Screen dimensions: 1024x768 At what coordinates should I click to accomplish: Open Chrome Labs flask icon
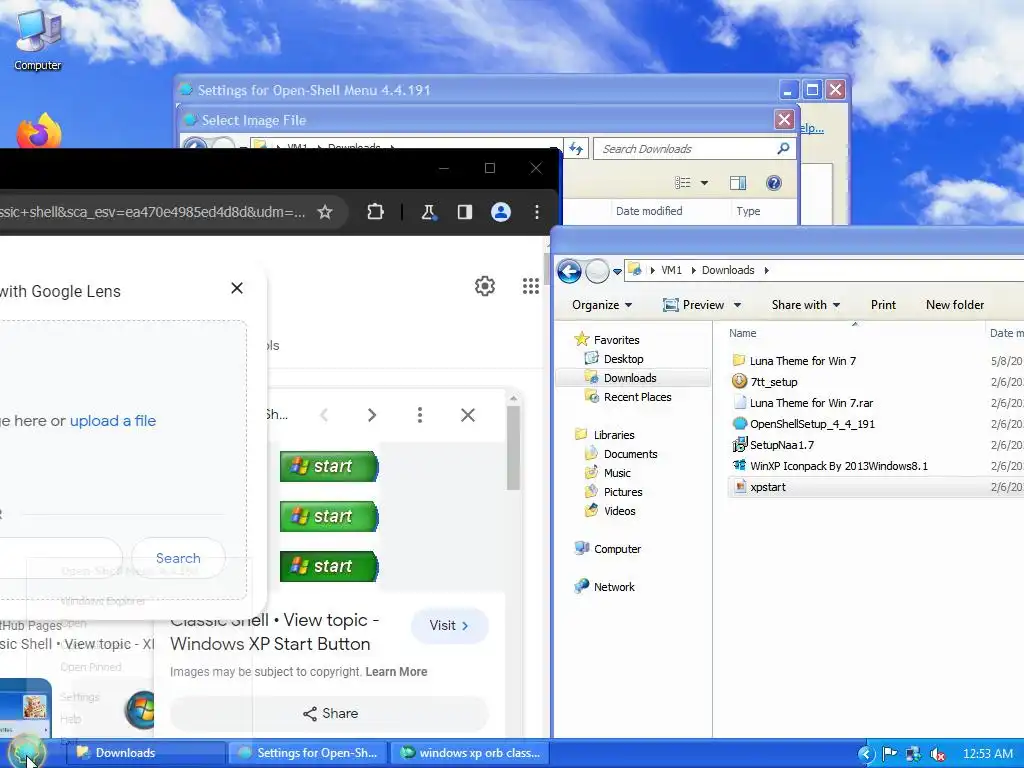(x=428, y=212)
